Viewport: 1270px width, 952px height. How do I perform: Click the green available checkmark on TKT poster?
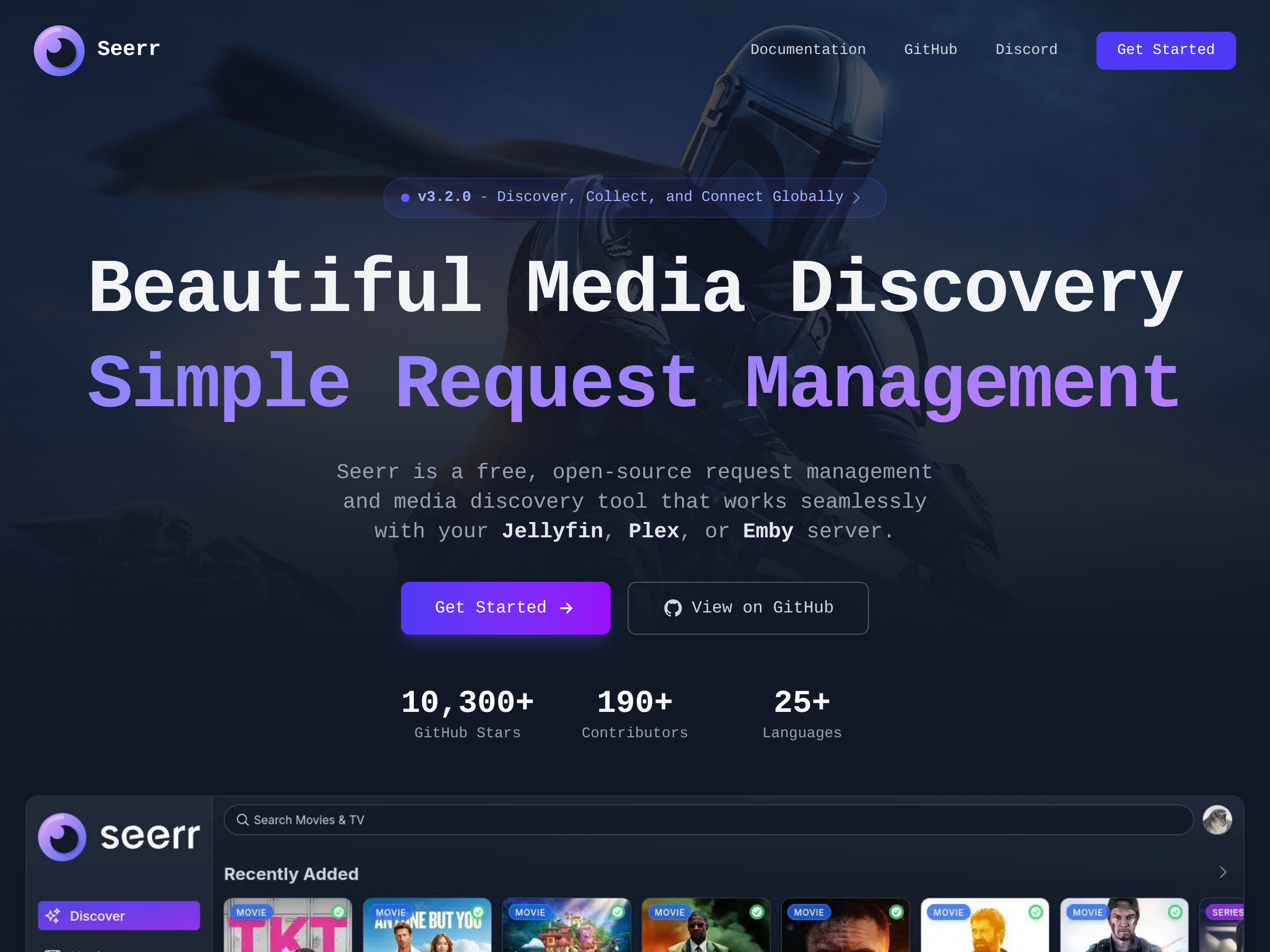pyautogui.click(x=339, y=912)
